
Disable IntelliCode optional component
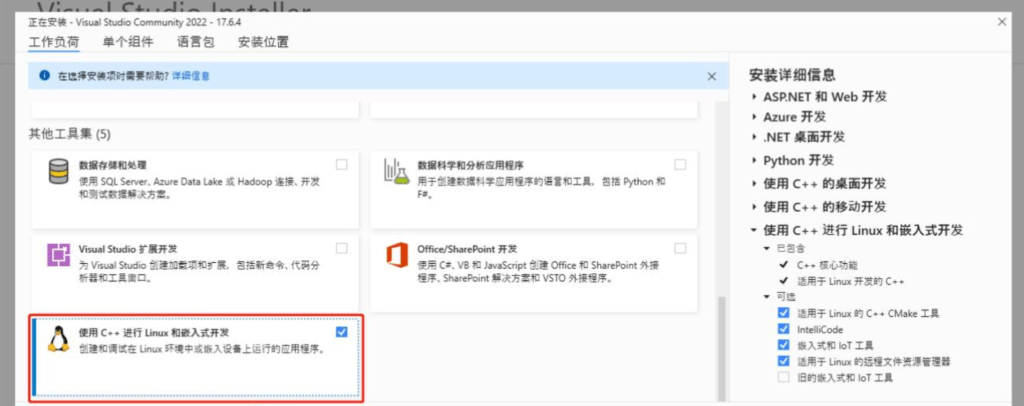(x=783, y=328)
